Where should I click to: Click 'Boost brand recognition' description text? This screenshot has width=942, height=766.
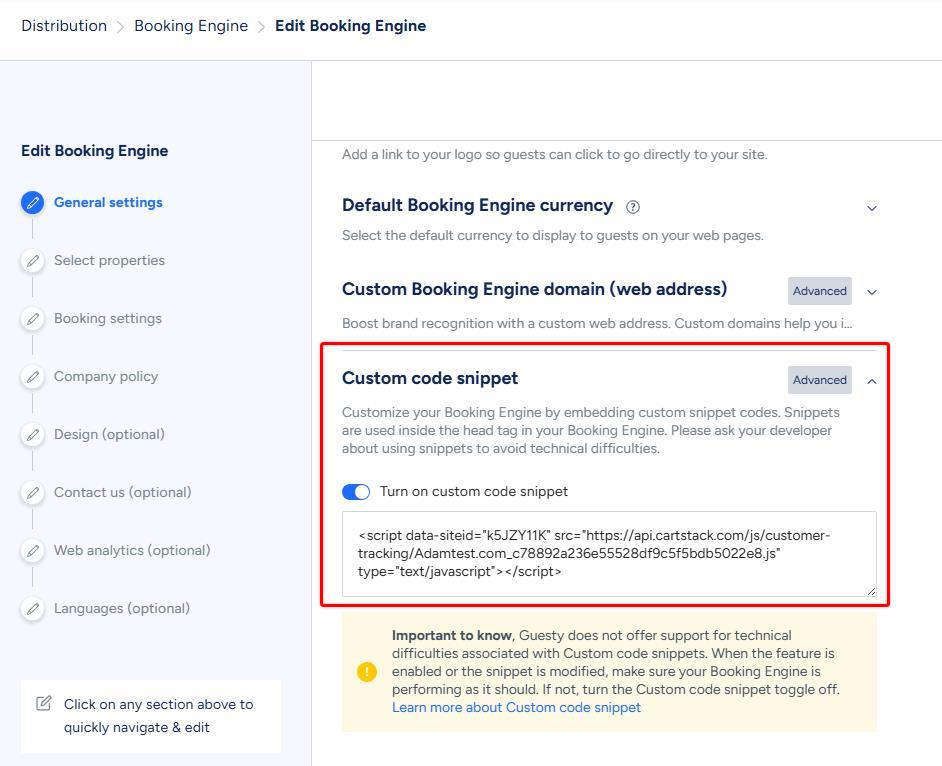(597, 323)
